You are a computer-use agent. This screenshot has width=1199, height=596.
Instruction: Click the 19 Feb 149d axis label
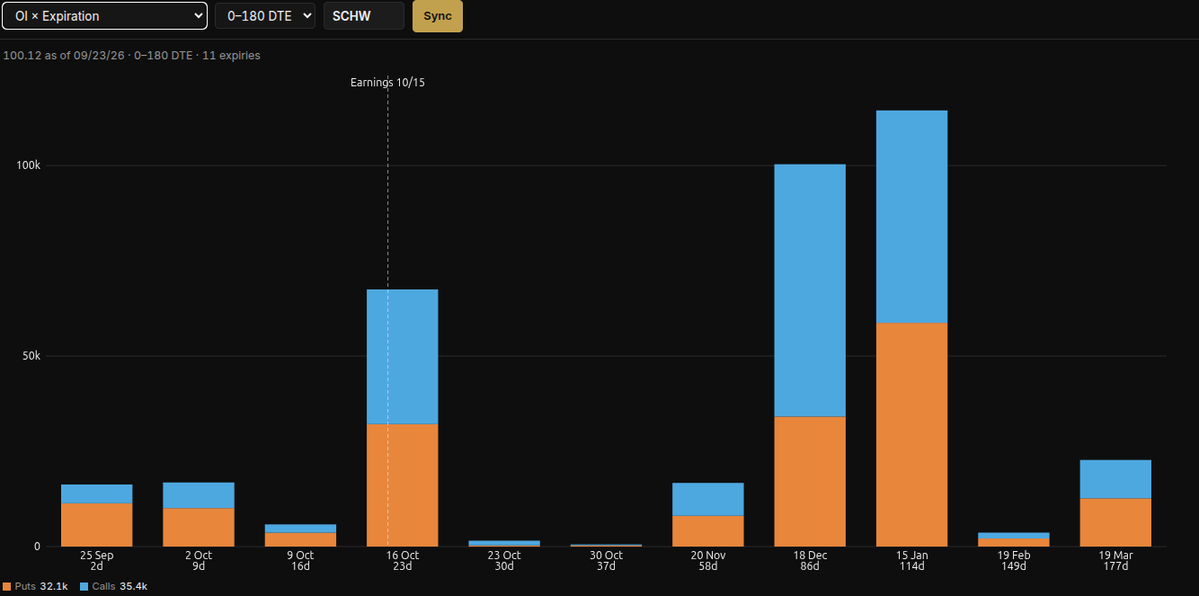pyautogui.click(x=1014, y=561)
